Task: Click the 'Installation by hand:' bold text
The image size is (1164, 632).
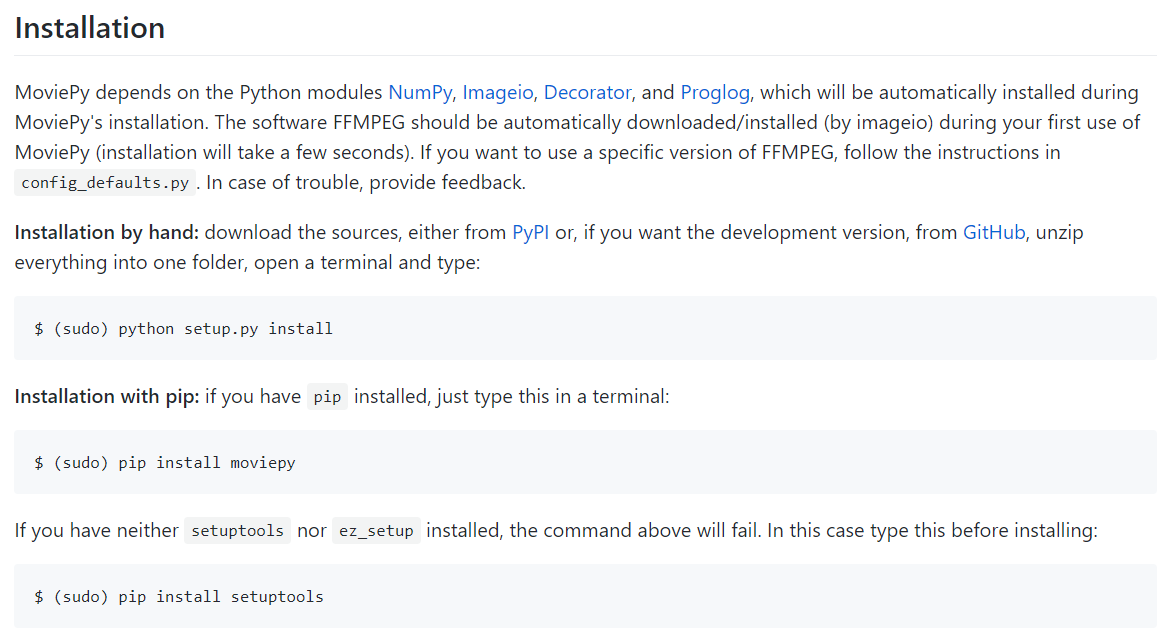Action: tap(107, 232)
